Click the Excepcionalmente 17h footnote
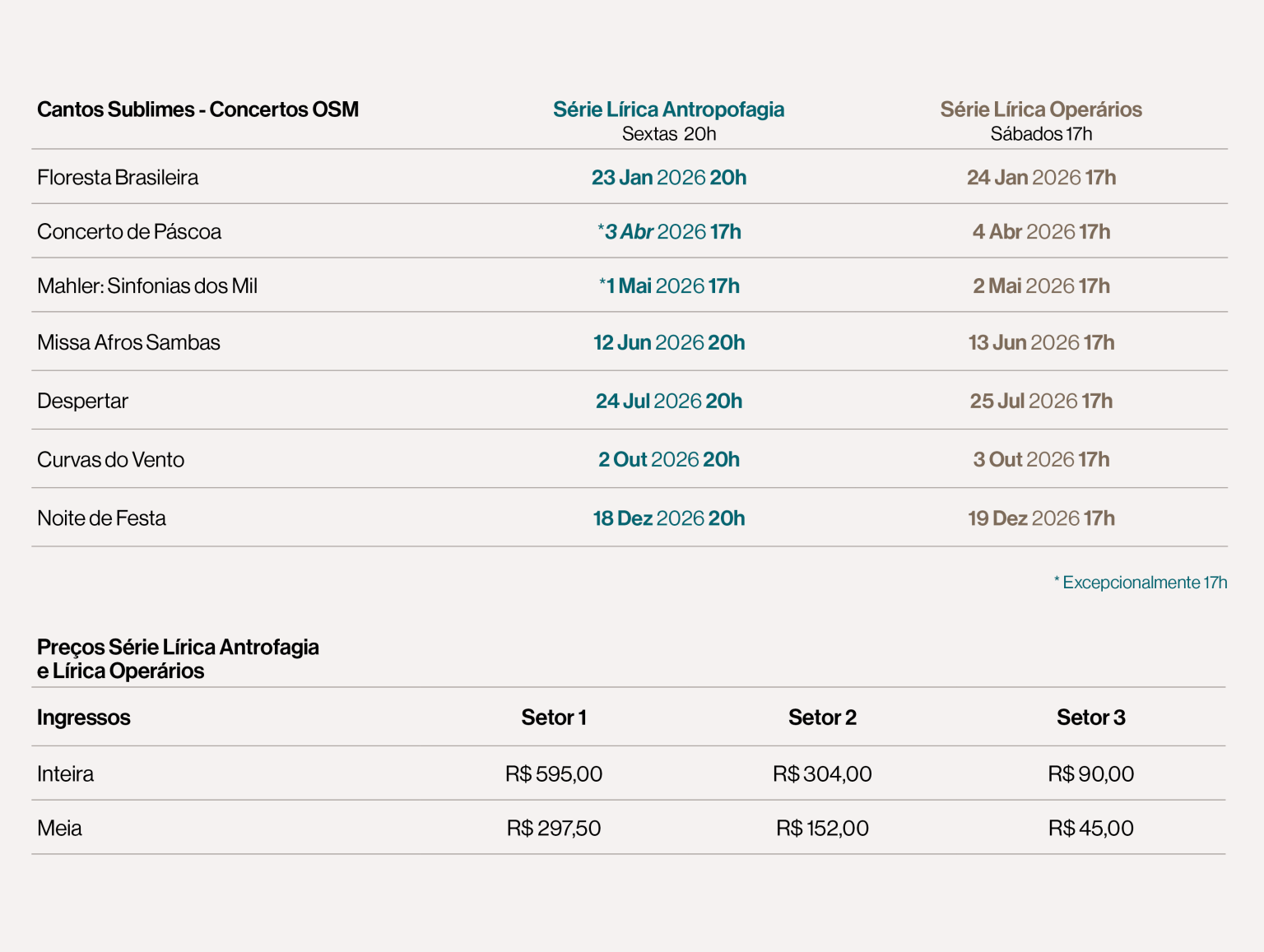 coord(1141,583)
